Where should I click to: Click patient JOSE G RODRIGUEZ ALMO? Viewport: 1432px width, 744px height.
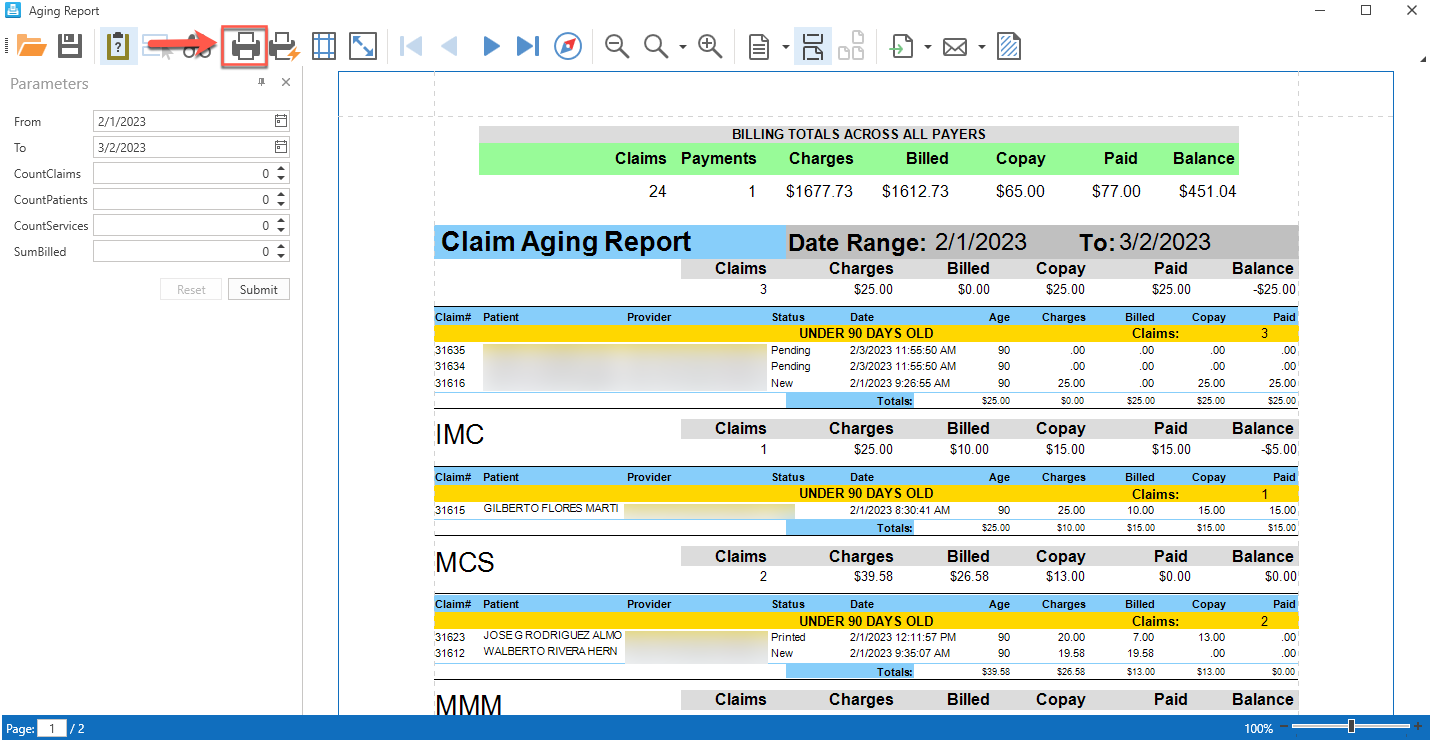coord(552,636)
